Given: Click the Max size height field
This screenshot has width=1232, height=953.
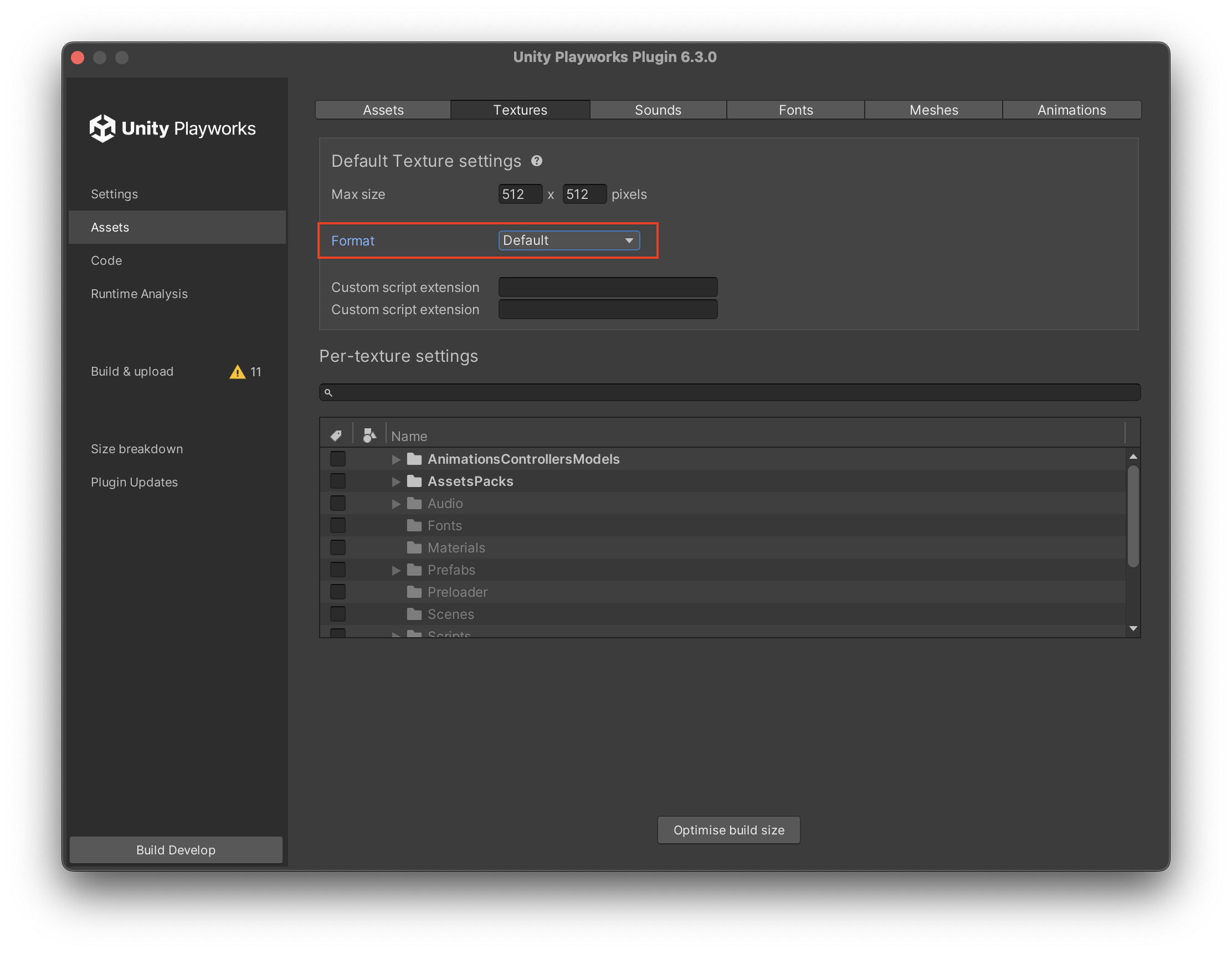Looking at the screenshot, I should pyautogui.click(x=584, y=194).
